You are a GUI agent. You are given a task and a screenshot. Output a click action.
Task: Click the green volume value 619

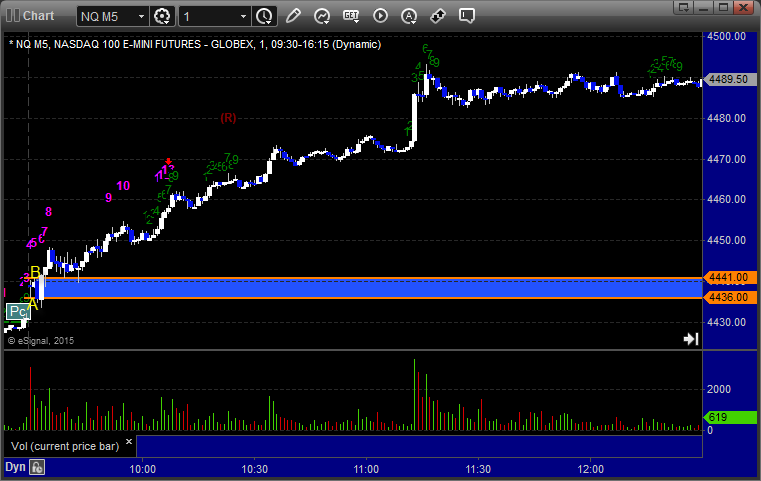tap(730, 417)
